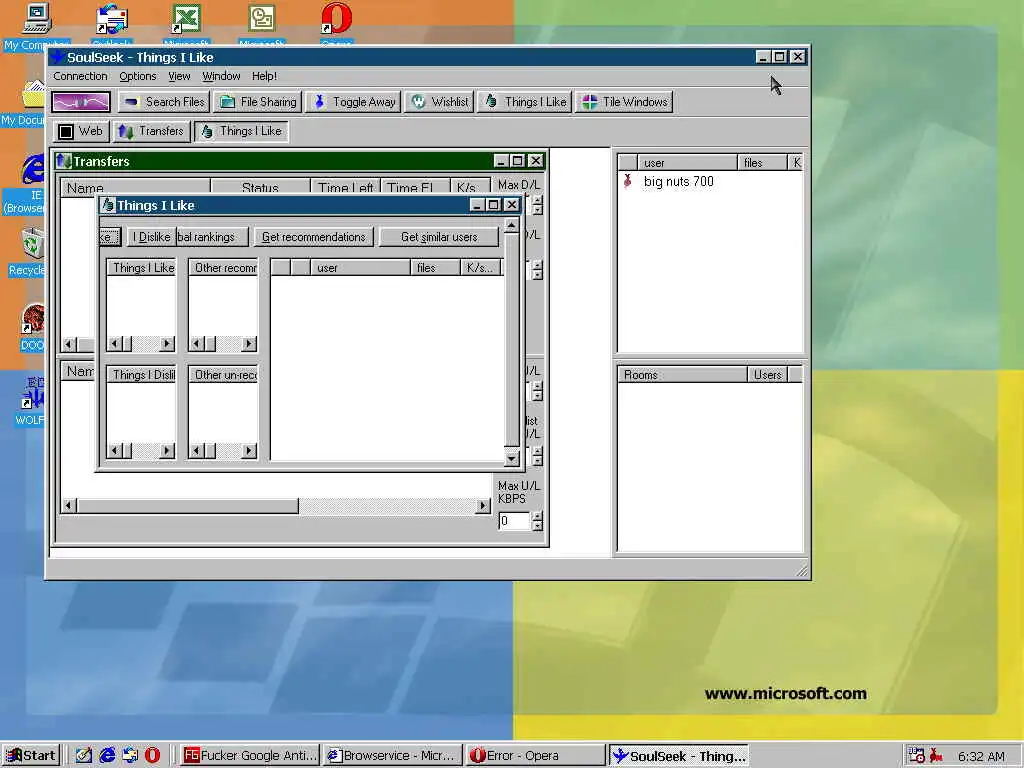This screenshot has height=768, width=1024.
Task: Click the system tray scheduler icon
Action: tap(916, 756)
